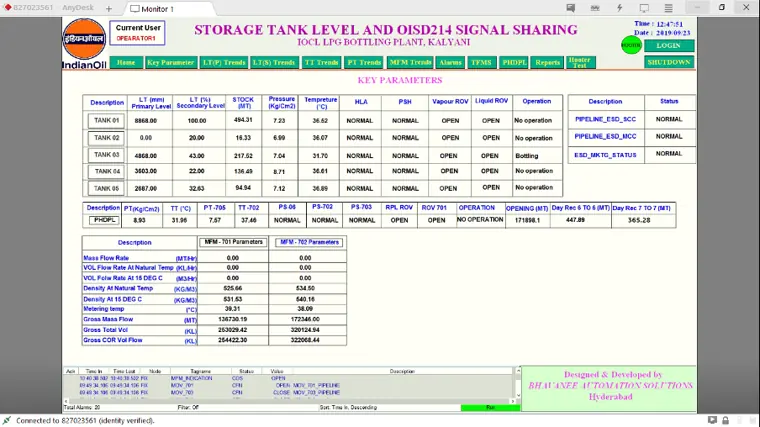Open MFM Trends page
The image size is (760, 427).
[410, 63]
